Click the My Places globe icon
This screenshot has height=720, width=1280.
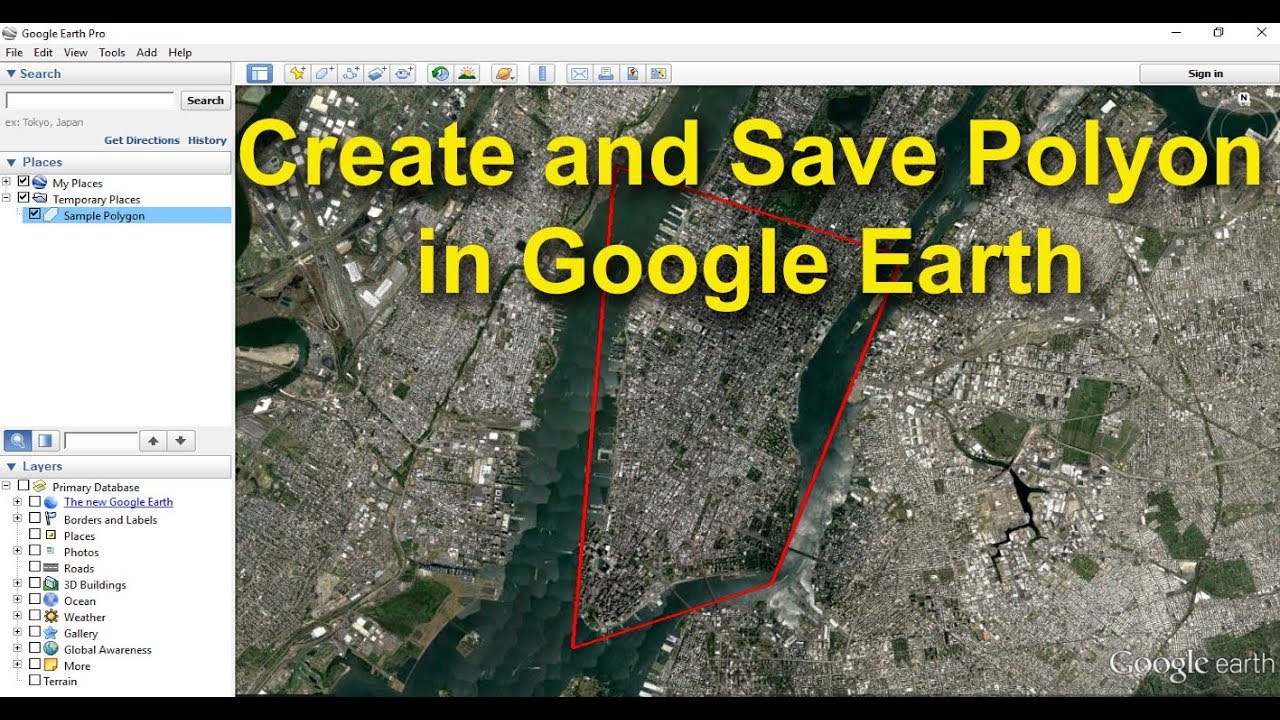coord(40,183)
